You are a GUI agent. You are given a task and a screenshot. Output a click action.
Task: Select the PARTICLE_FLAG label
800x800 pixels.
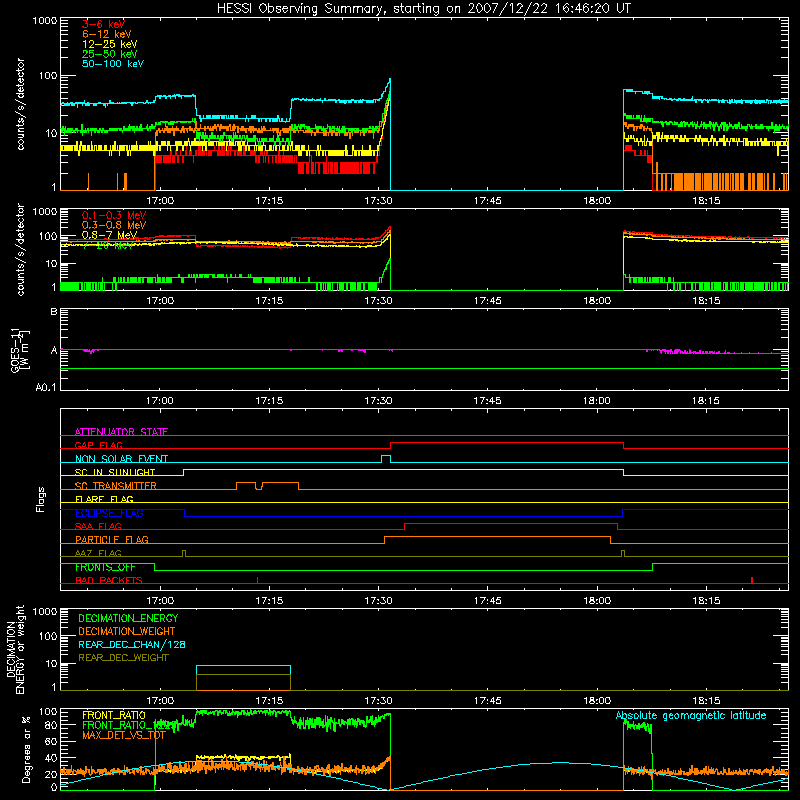[x=112, y=539]
